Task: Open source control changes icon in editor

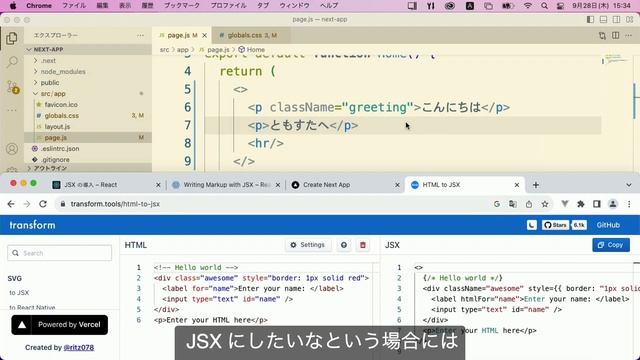Action: 602,36
